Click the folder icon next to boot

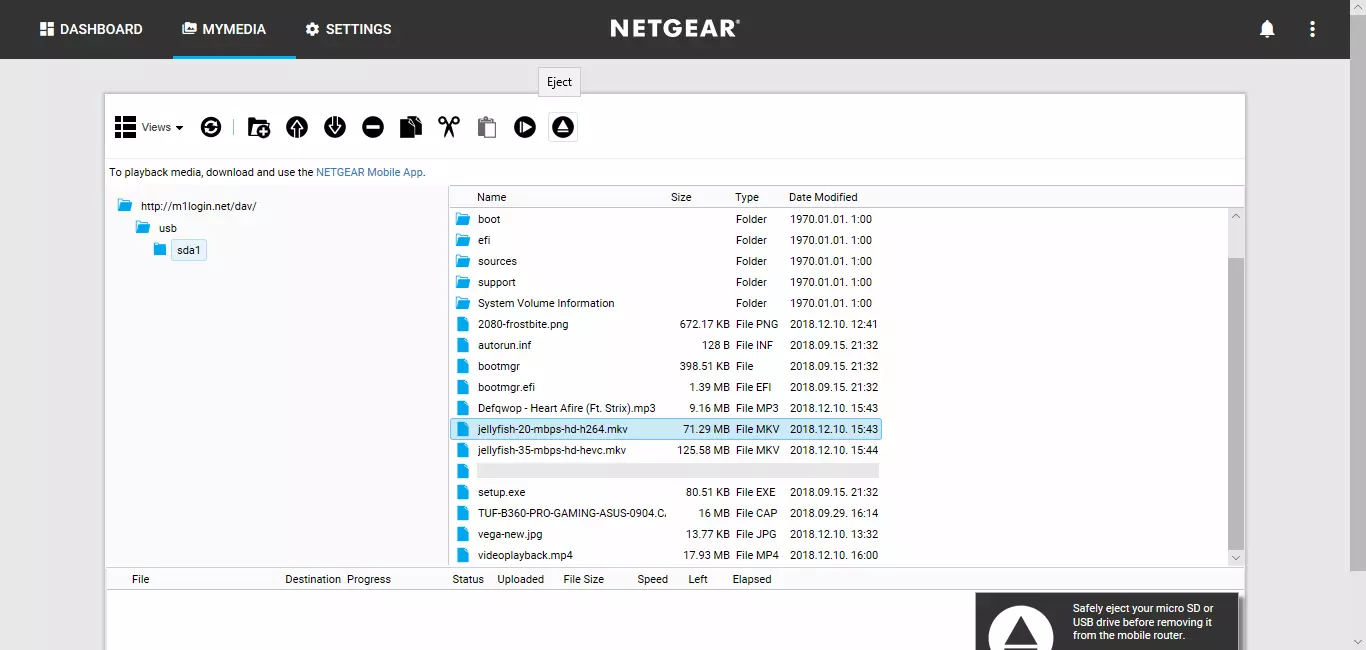pyautogui.click(x=462, y=219)
